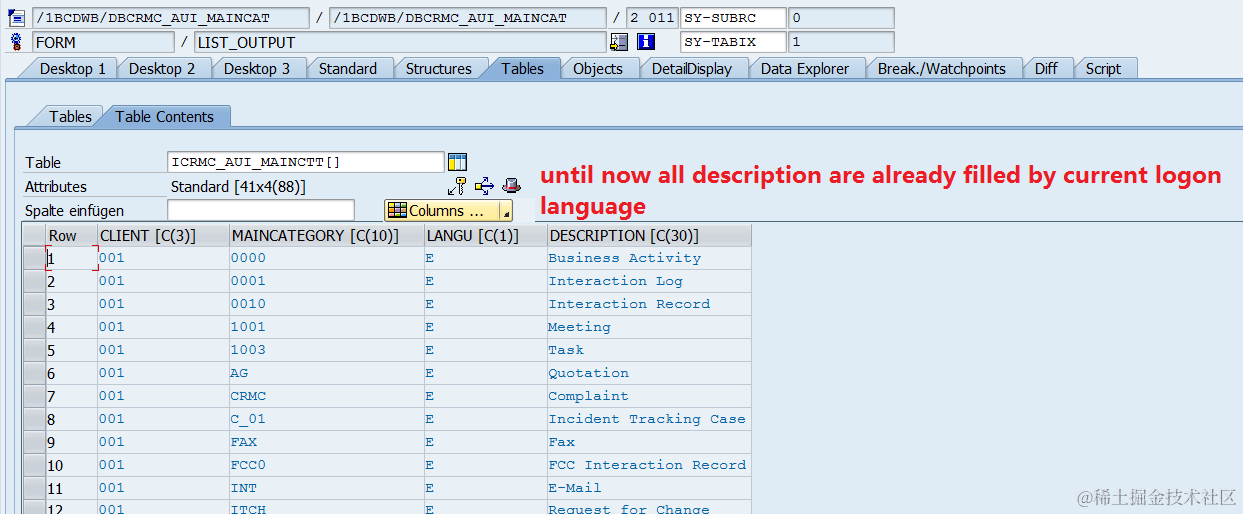Select the Tables main tab
Viewport: 1243px width, 514px height.
click(x=523, y=68)
